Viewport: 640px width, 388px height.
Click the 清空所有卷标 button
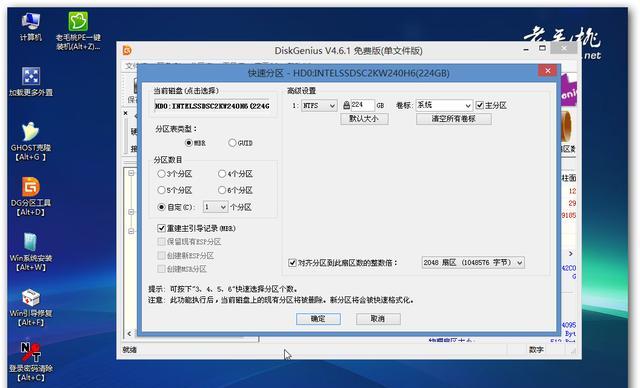coord(453,119)
